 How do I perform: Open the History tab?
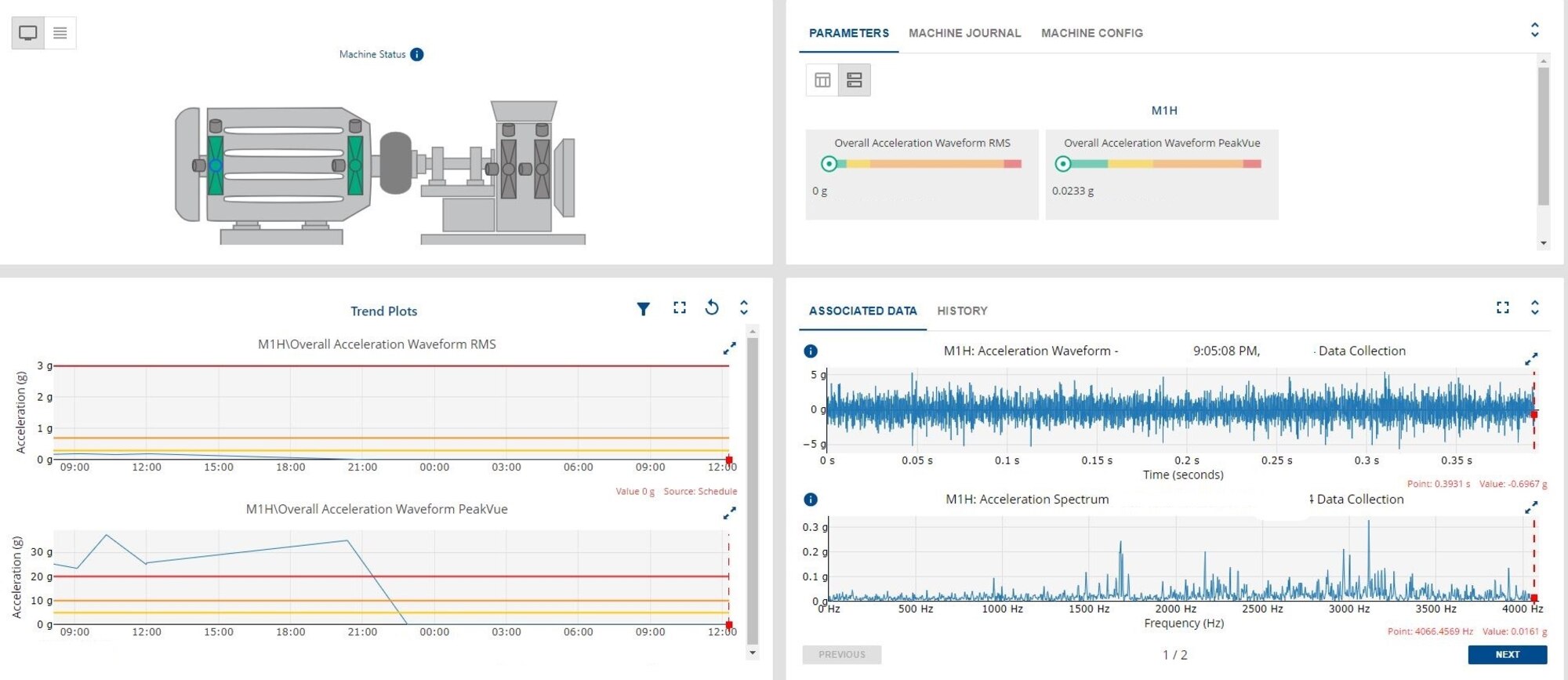click(x=962, y=311)
